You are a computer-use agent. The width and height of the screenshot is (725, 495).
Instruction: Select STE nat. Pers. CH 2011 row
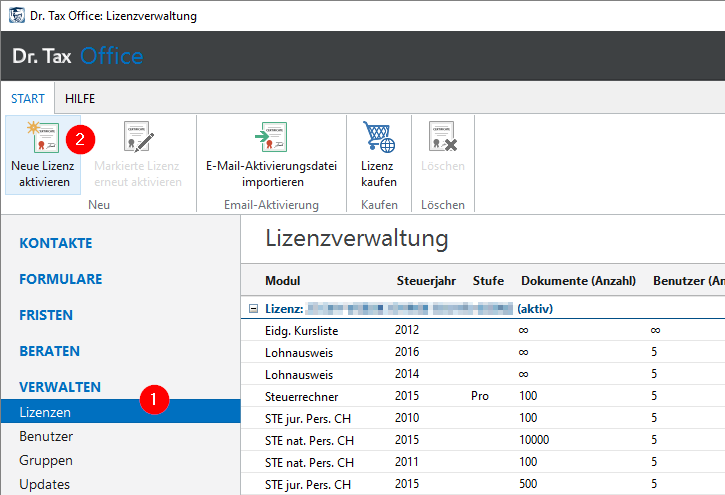tap(483, 462)
